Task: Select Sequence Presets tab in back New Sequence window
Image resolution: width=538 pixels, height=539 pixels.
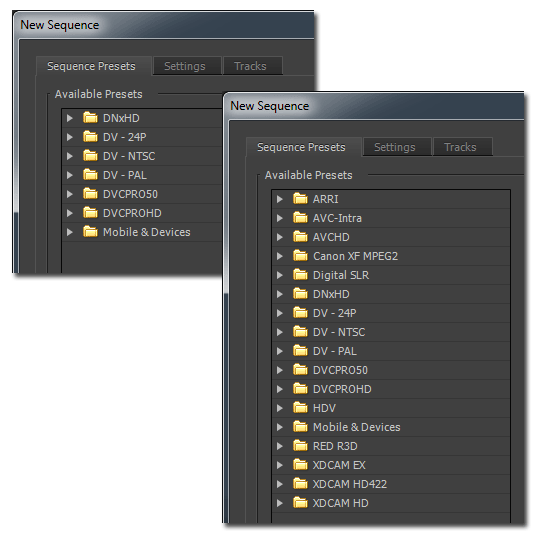Action: pyautogui.click(x=94, y=66)
